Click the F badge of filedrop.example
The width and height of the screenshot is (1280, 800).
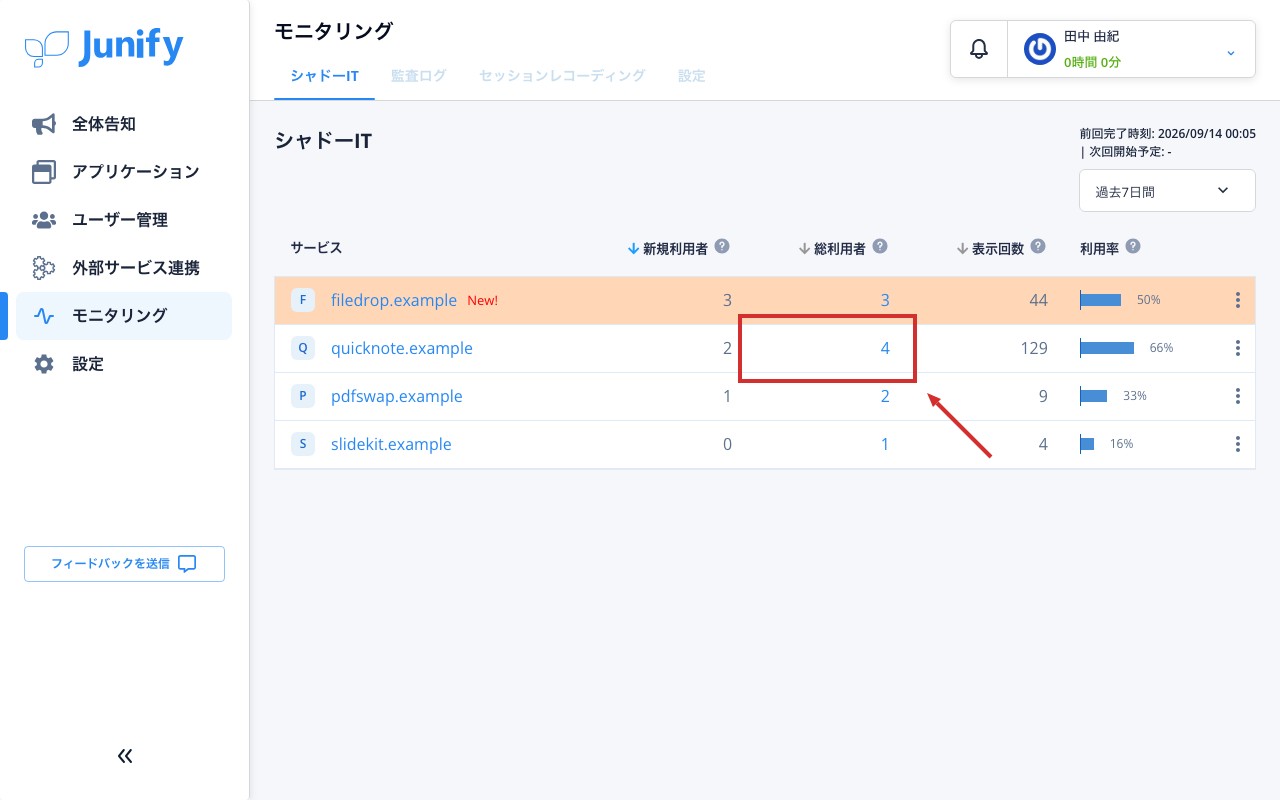(x=303, y=300)
